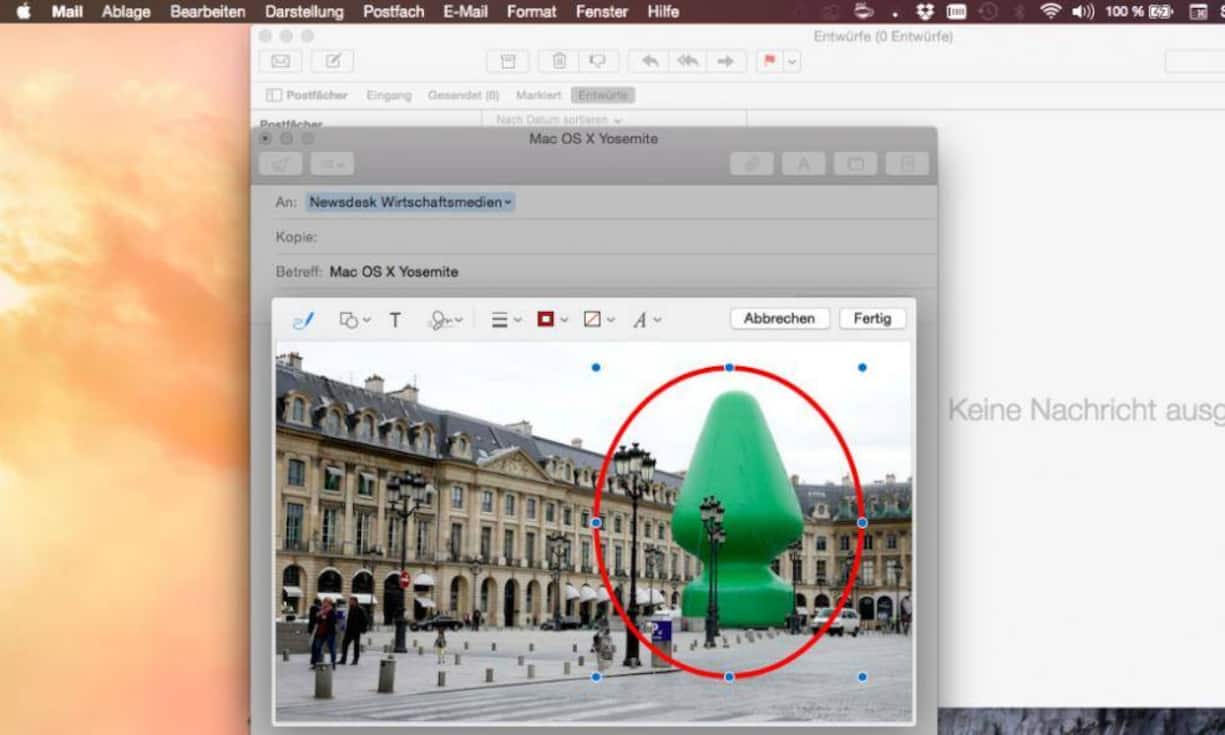Select the Sketch pen tool in markup toolbar
The image size is (1225, 735).
click(303, 320)
